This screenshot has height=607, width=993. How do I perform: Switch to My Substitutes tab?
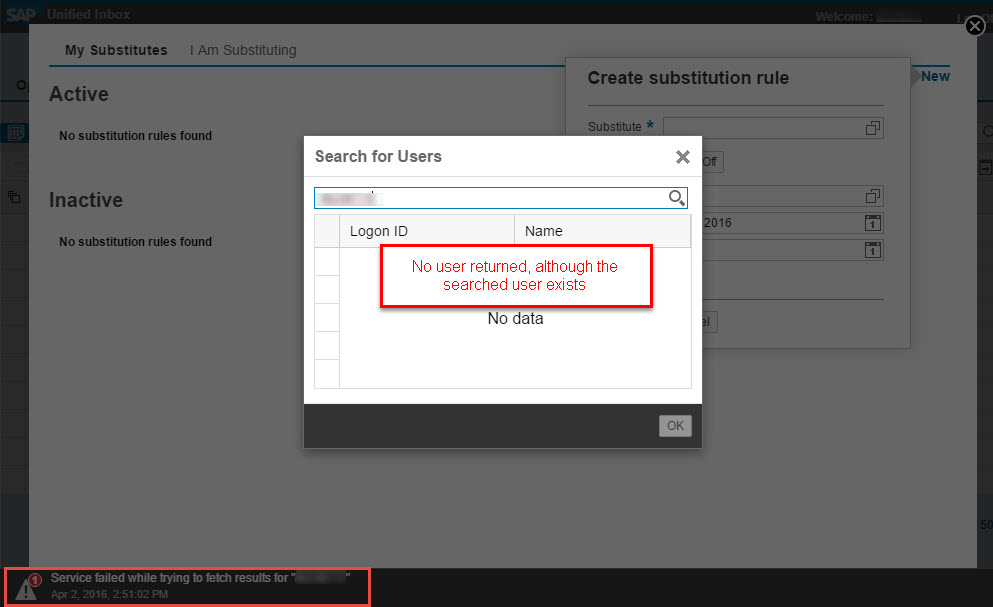116,50
